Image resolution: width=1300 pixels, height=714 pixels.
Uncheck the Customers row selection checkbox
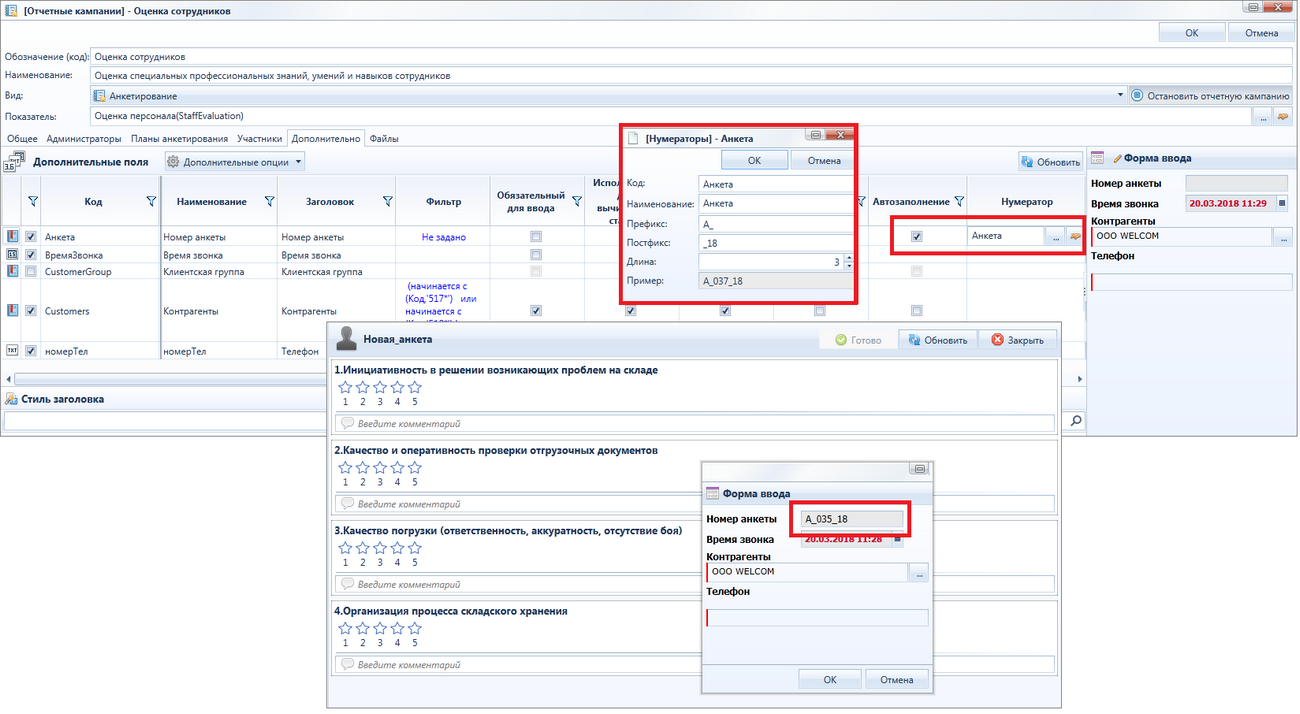[x=31, y=311]
